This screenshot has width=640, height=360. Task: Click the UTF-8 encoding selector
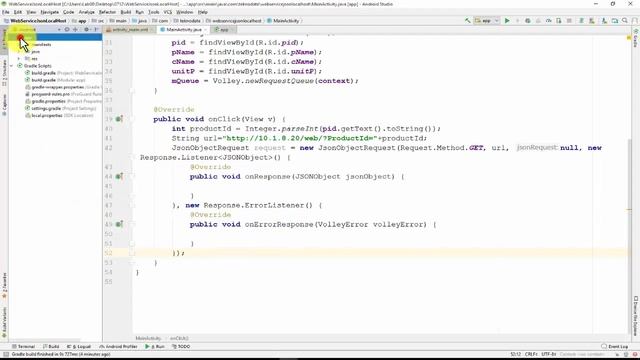coord(549,354)
